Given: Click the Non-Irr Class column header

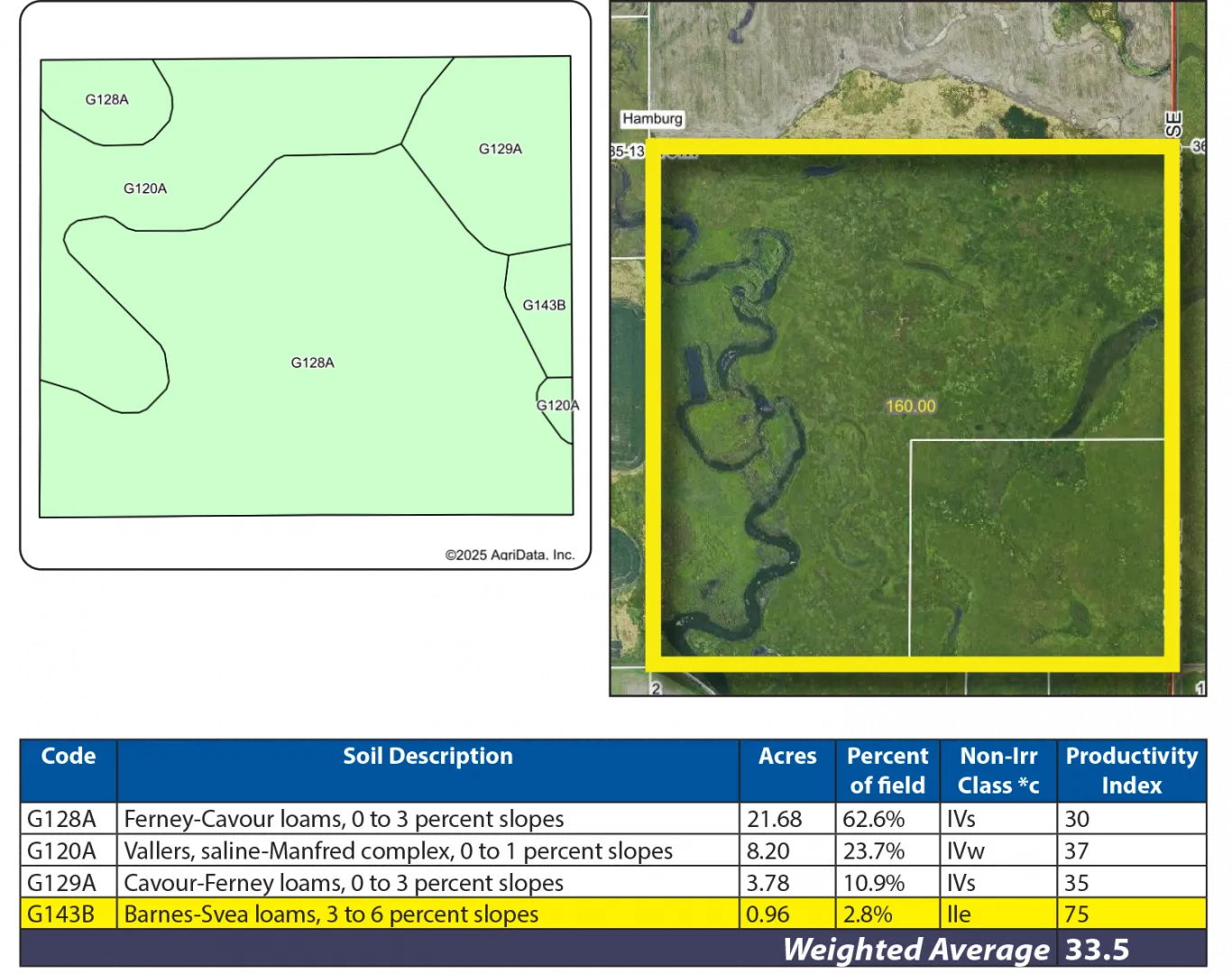Looking at the screenshot, I should (998, 770).
